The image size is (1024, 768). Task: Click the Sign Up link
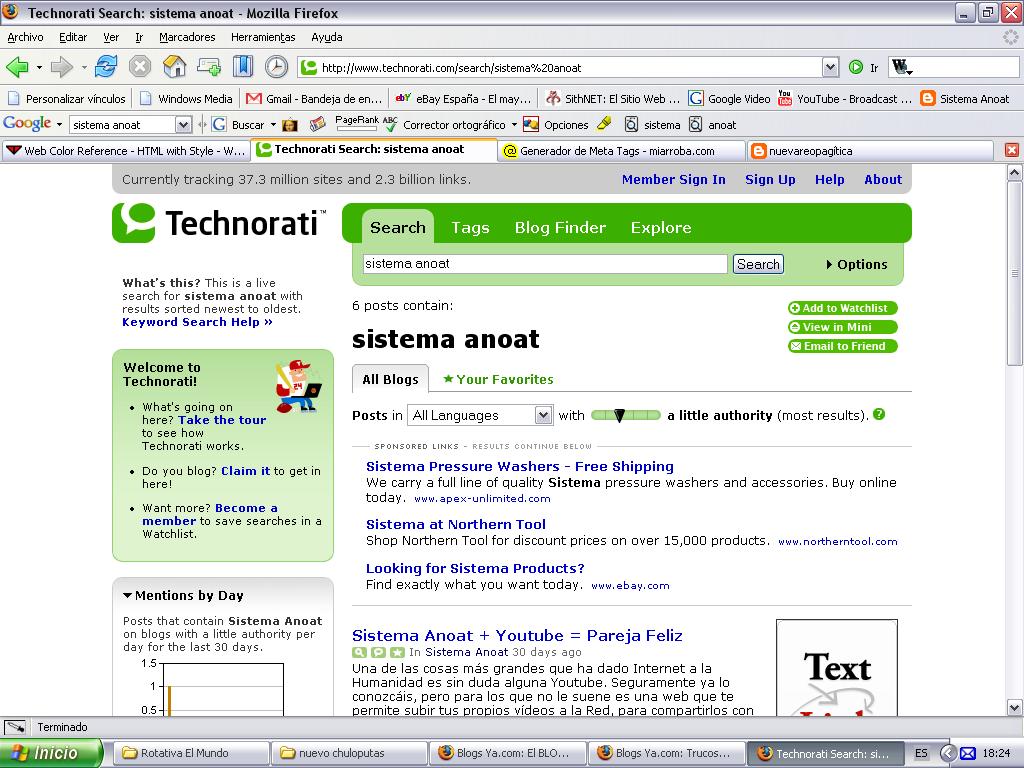(x=770, y=180)
